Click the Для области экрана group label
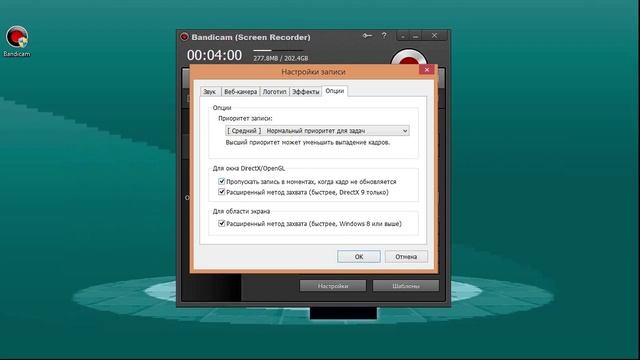 [241, 211]
